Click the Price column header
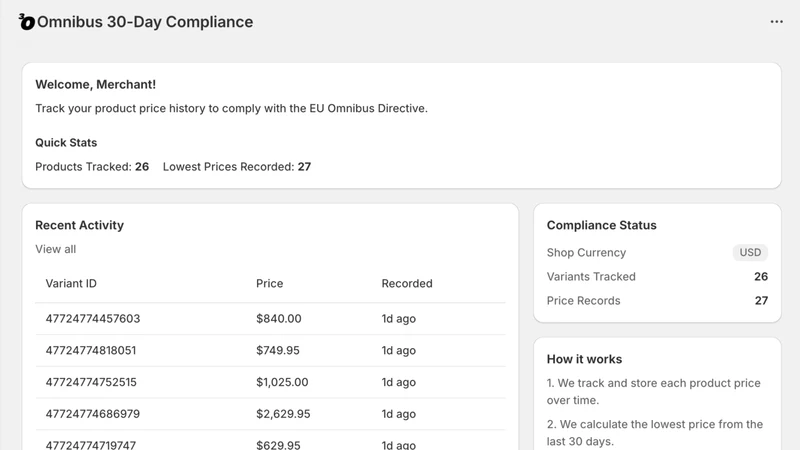 [x=269, y=283]
